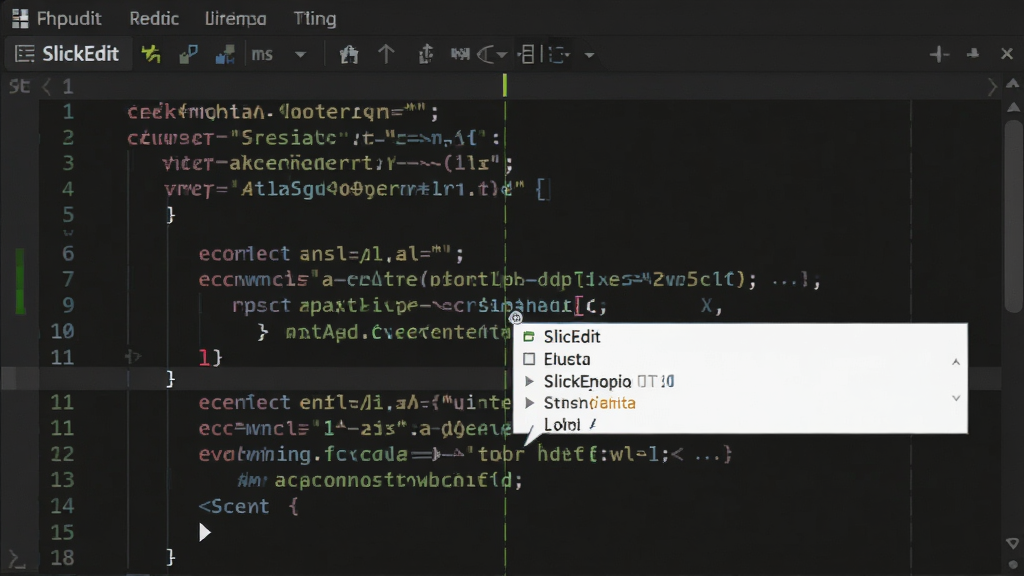Click line number 10 in gutter
Viewport: 1024px width, 576px height.
click(x=62, y=331)
